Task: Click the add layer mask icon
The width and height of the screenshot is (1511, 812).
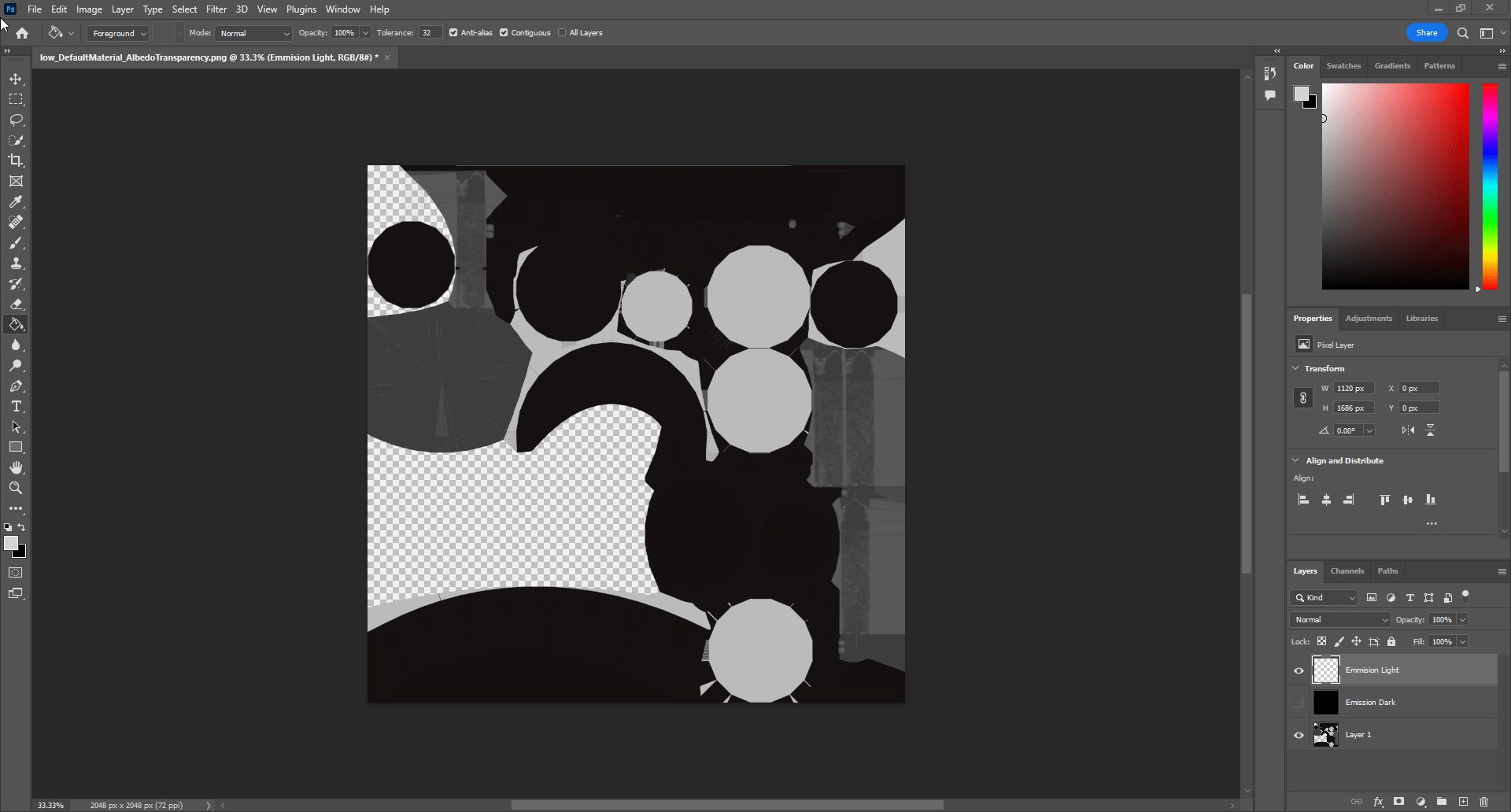Action: click(1398, 802)
